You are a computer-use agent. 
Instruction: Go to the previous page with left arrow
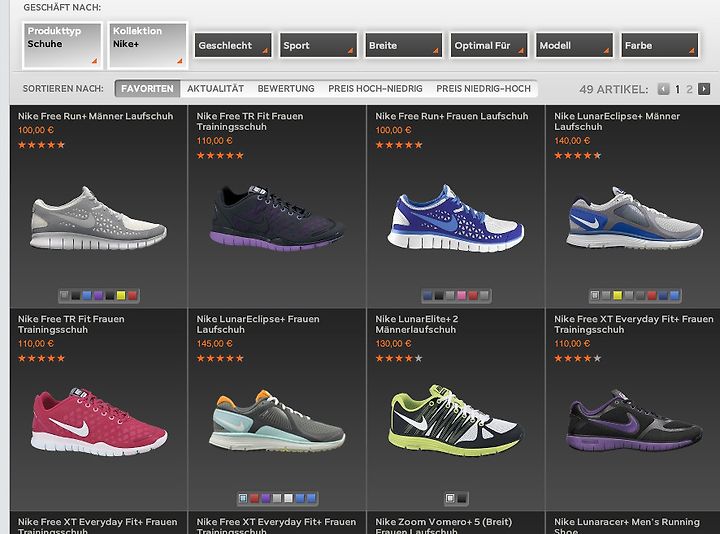click(663, 89)
